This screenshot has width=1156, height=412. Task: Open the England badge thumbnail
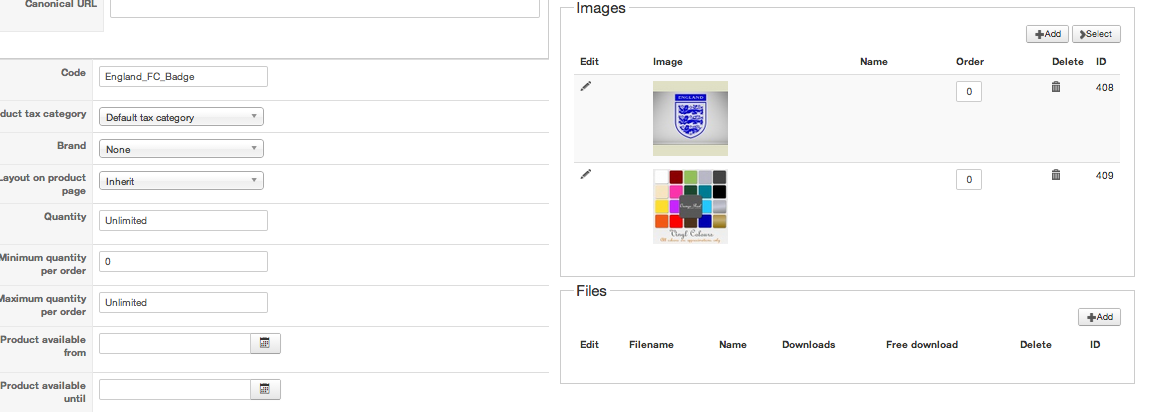pyautogui.click(x=690, y=118)
